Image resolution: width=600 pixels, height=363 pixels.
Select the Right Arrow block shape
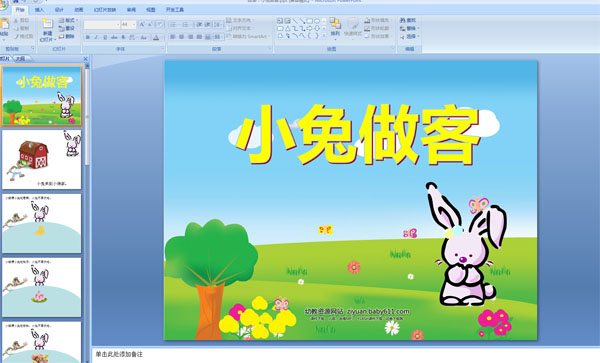310,28
